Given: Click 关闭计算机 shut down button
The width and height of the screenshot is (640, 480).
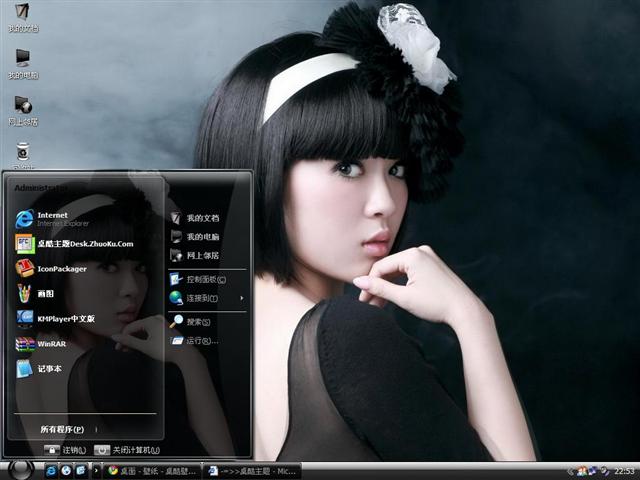Looking at the screenshot, I should coord(127,450).
